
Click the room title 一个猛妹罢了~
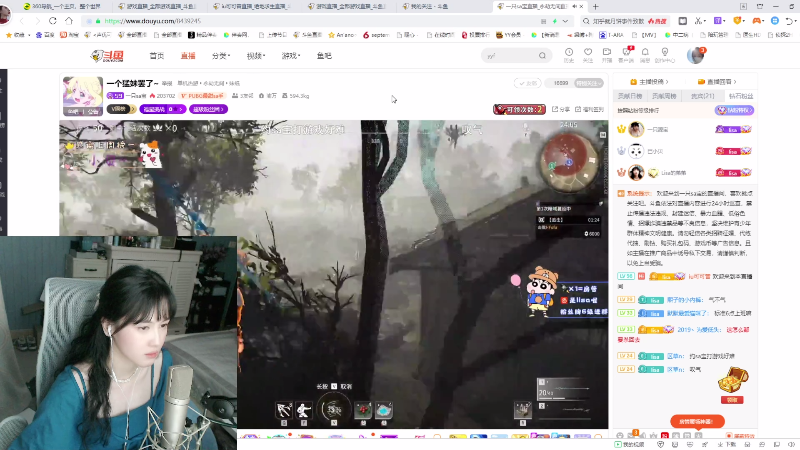click(x=133, y=83)
